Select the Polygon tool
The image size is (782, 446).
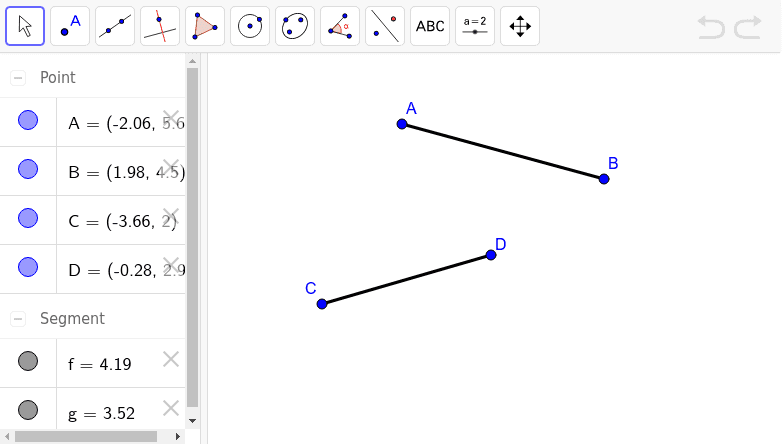click(x=205, y=26)
